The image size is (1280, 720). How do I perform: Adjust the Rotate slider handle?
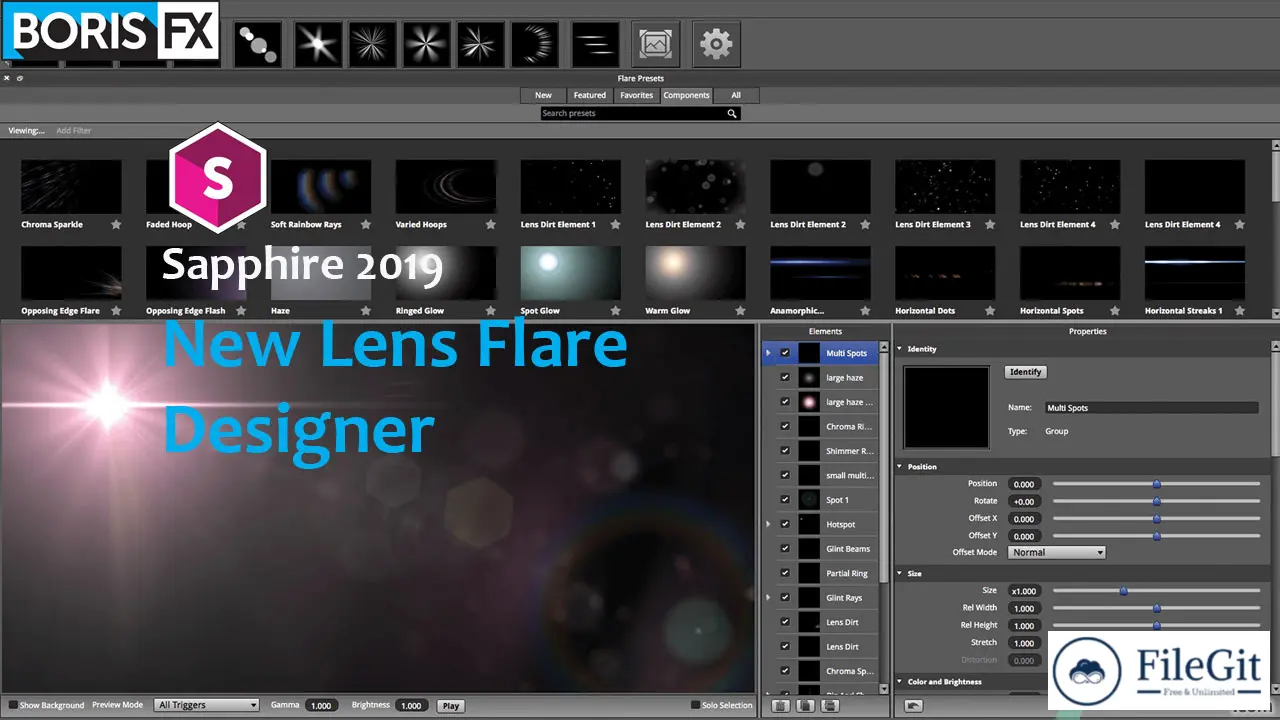[1157, 501]
